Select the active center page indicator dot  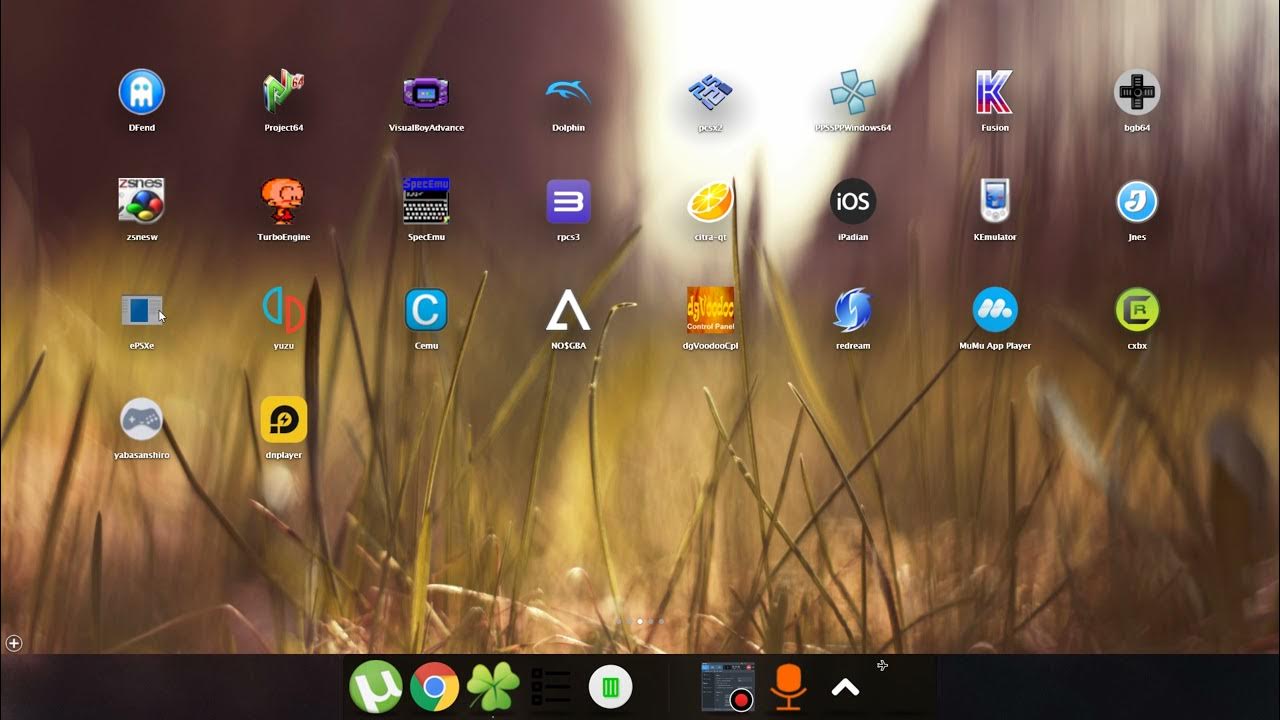pyautogui.click(x=640, y=621)
